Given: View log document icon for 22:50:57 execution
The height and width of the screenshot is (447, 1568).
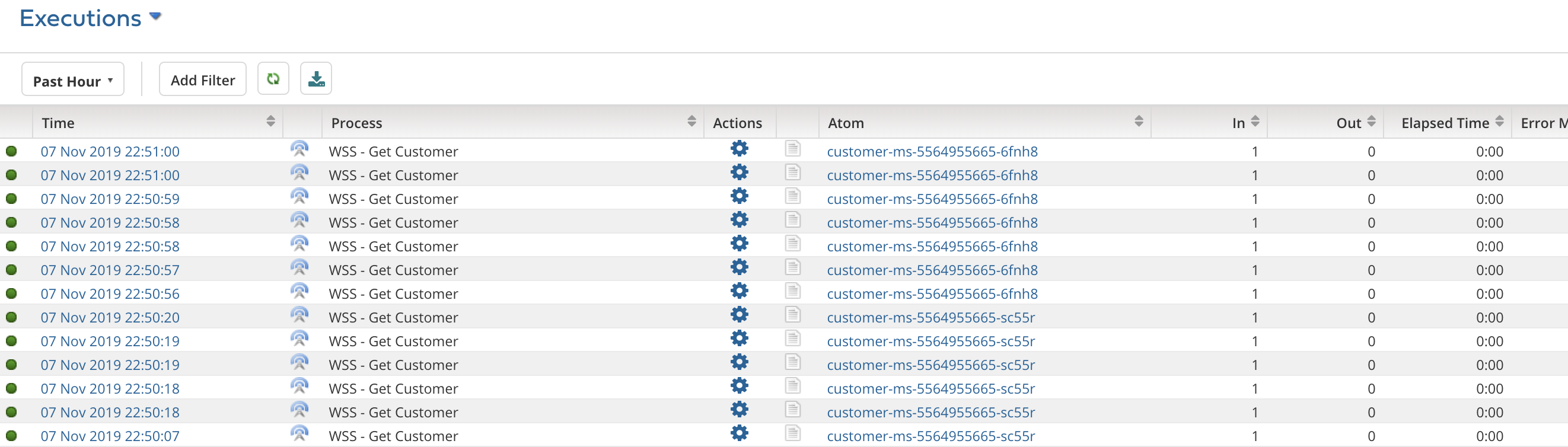Looking at the screenshot, I should tap(792, 267).
